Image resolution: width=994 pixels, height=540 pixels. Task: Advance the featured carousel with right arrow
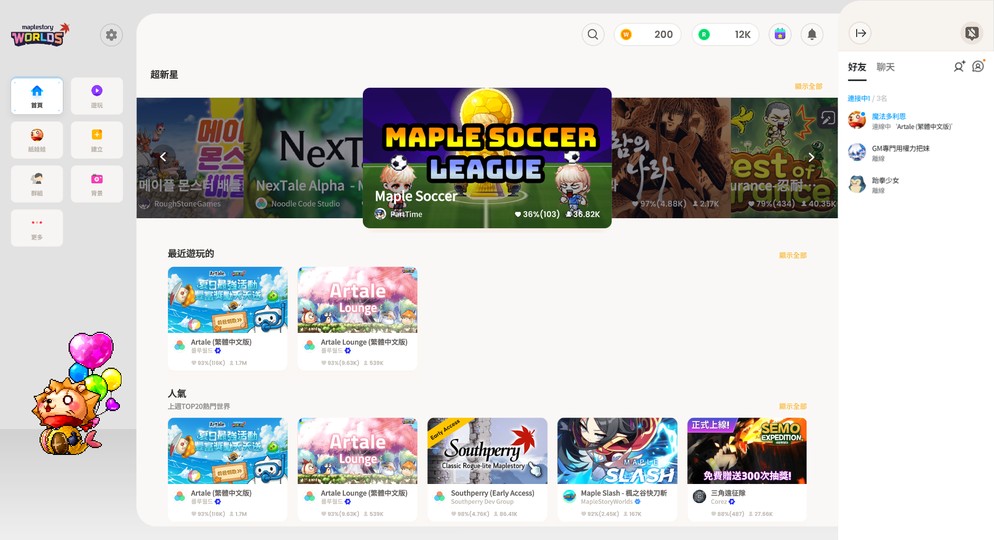811,157
